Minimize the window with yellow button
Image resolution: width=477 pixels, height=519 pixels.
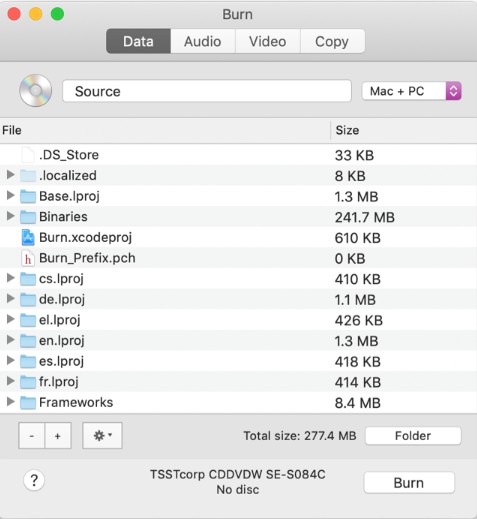pyautogui.click(x=36, y=14)
